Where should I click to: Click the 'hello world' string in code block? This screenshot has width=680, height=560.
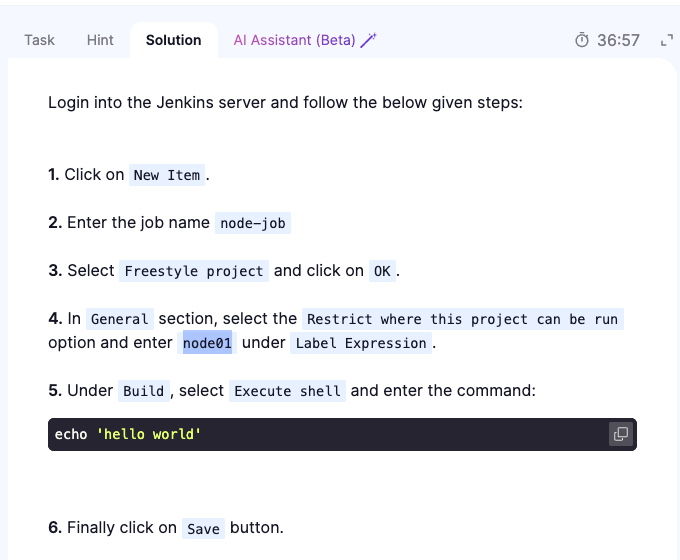click(x=149, y=434)
